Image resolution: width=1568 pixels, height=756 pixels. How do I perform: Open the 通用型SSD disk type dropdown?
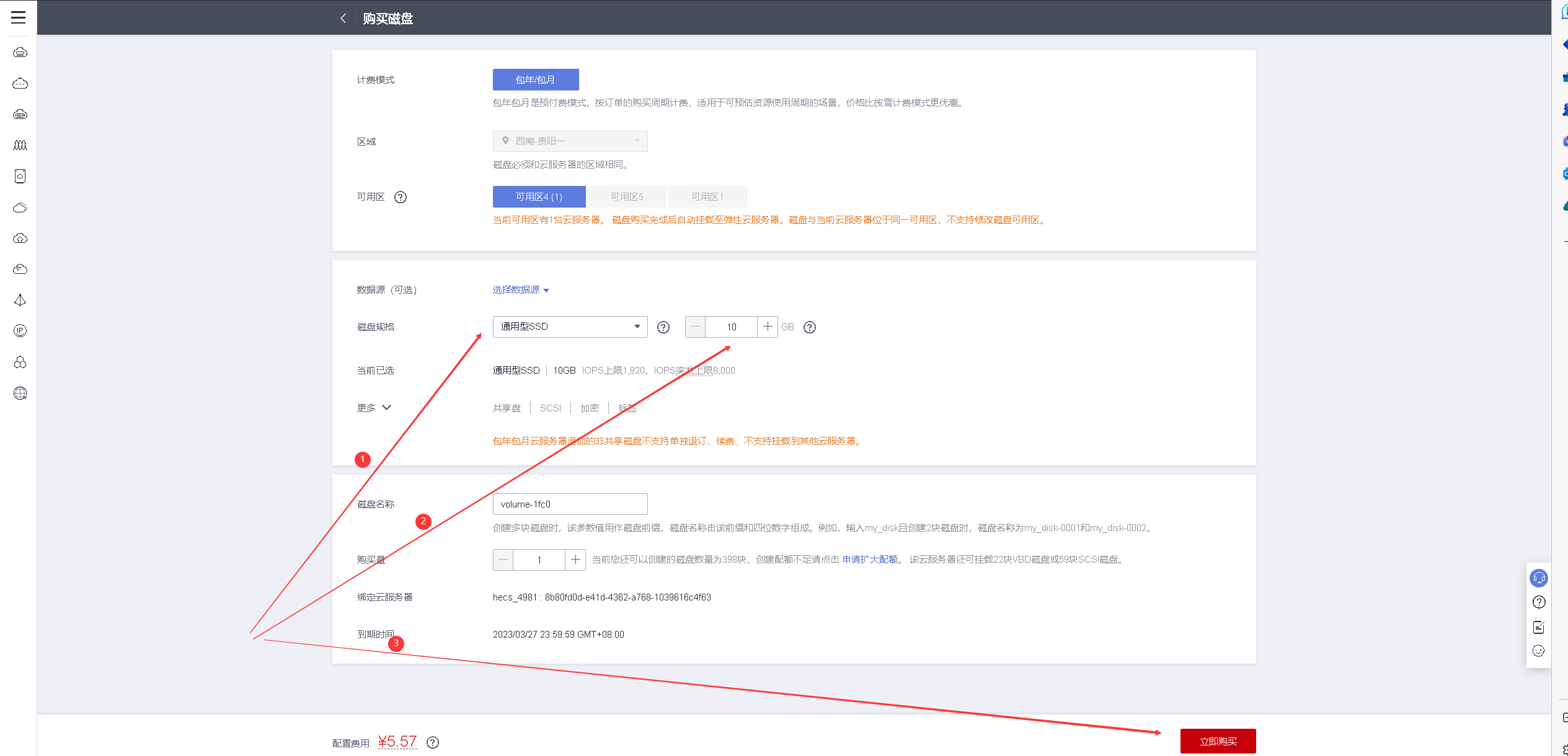570,327
